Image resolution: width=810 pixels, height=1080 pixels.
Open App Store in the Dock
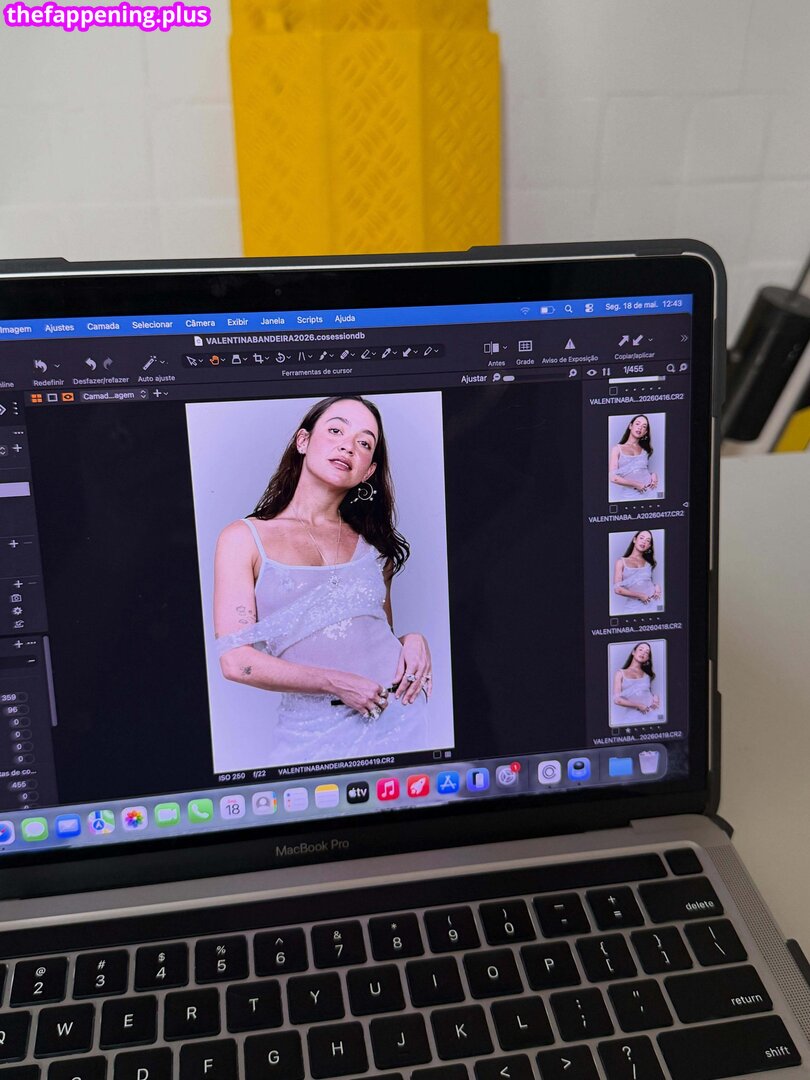448,783
